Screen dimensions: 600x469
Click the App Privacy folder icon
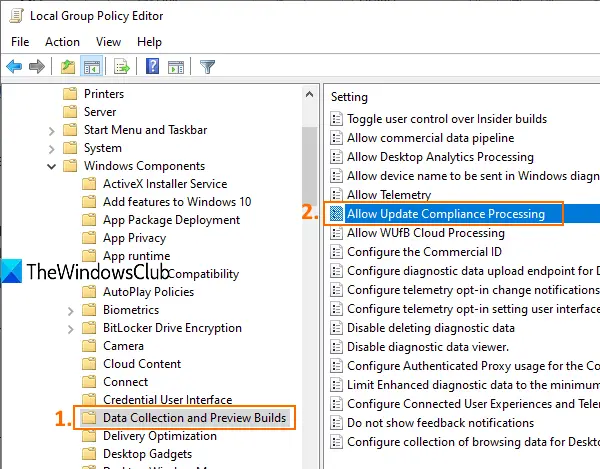89,238
